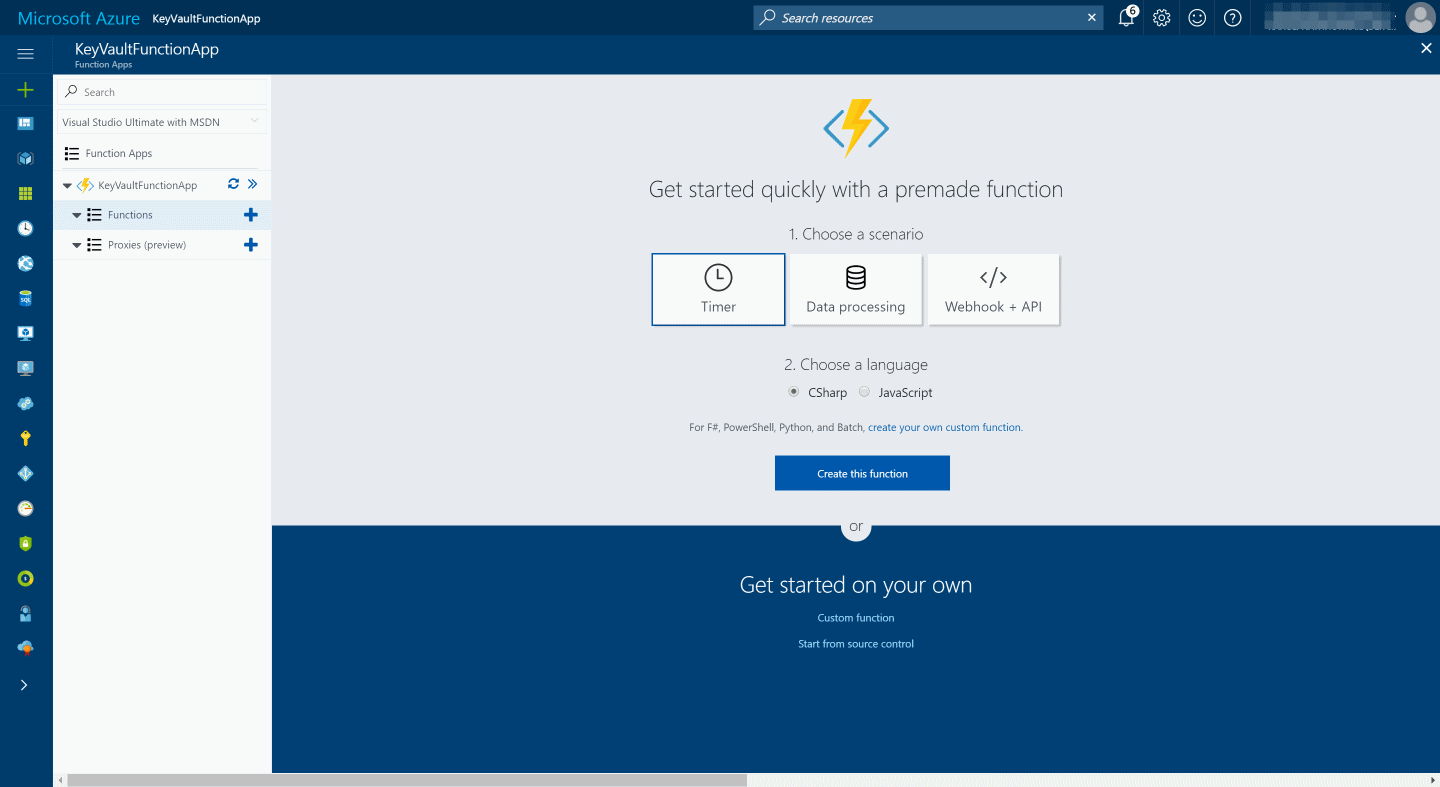1440x787 pixels.
Task: Clear the Search resources box with X
Action: point(1091,18)
